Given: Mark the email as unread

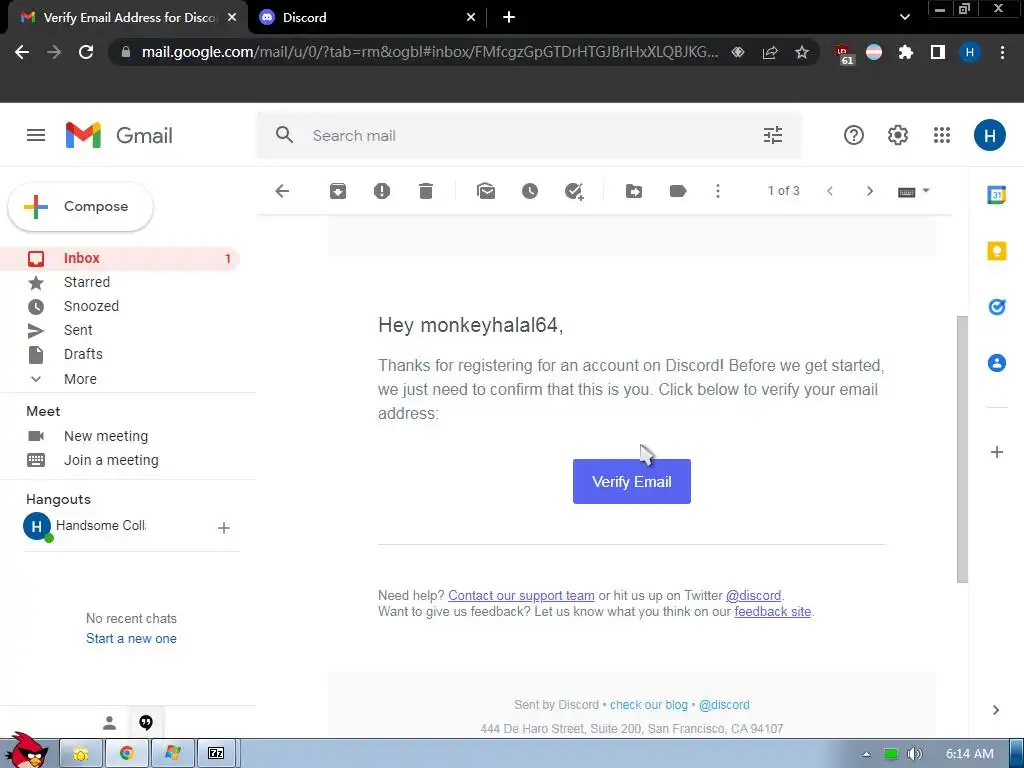Looking at the screenshot, I should [x=486, y=191].
